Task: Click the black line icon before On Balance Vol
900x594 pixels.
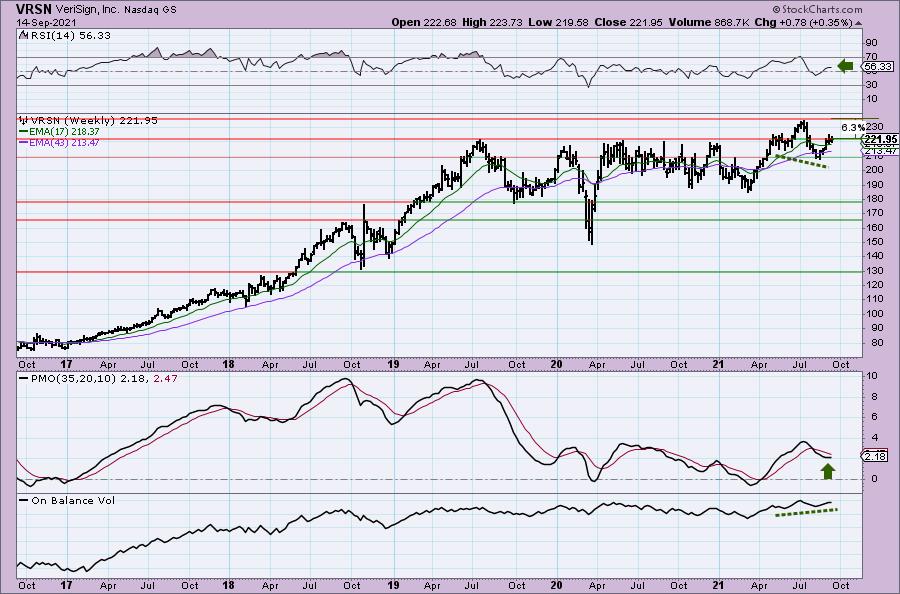Action: [x=24, y=500]
